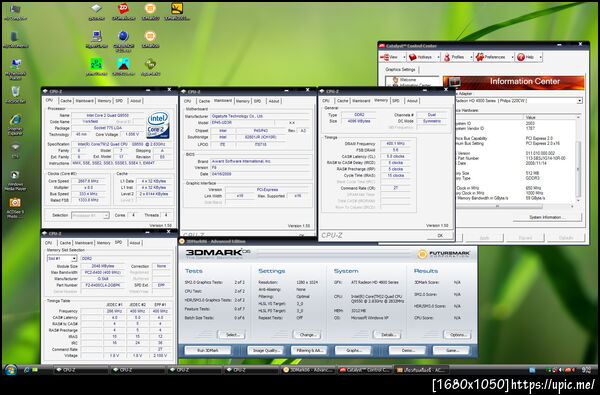Open My Computer icon in desktop corner
The width and height of the screenshot is (600, 395).
point(15,11)
